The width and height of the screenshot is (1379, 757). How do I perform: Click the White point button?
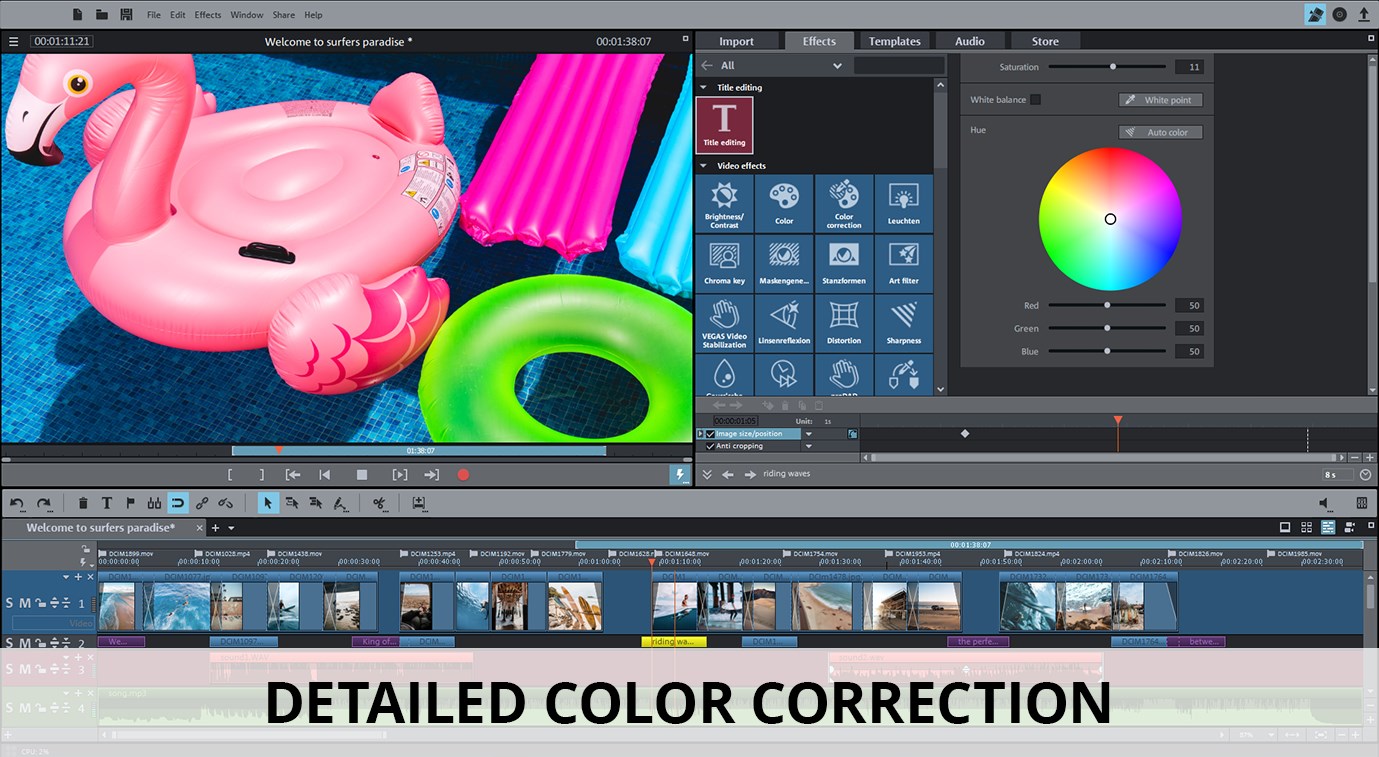click(1160, 99)
